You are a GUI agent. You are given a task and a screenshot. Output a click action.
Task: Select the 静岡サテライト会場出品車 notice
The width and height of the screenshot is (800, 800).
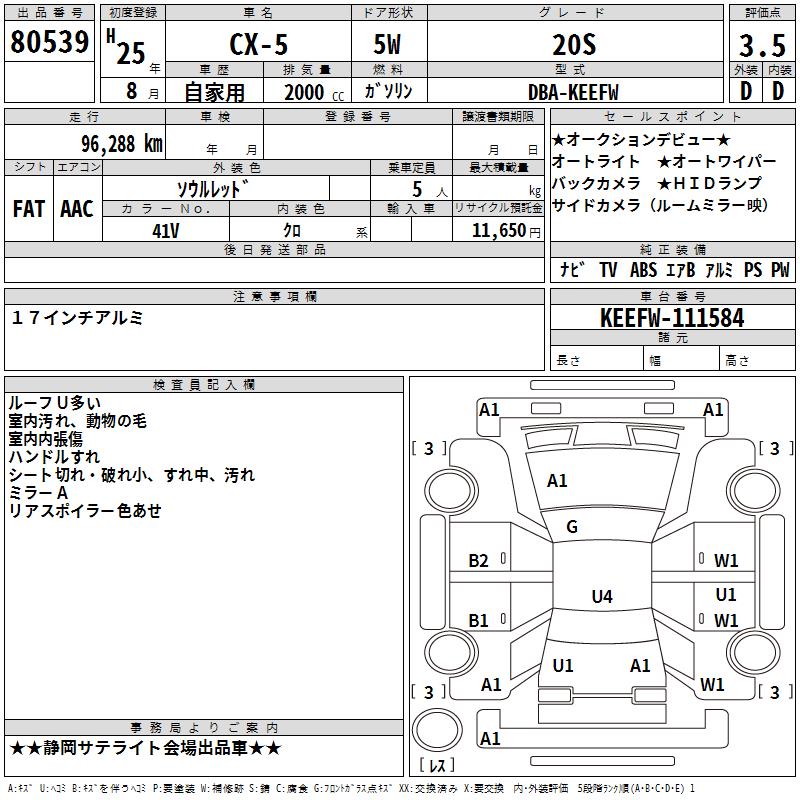coord(145,748)
